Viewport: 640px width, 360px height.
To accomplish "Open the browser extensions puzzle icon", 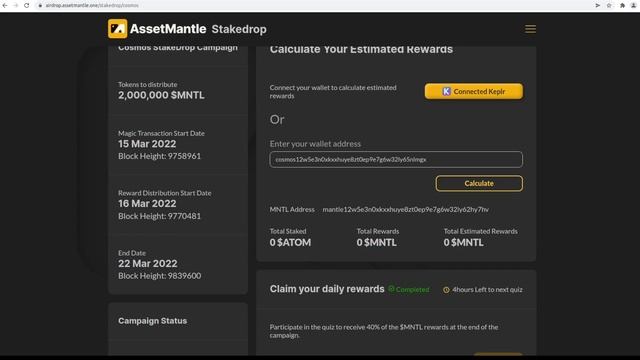I will [x=622, y=5].
